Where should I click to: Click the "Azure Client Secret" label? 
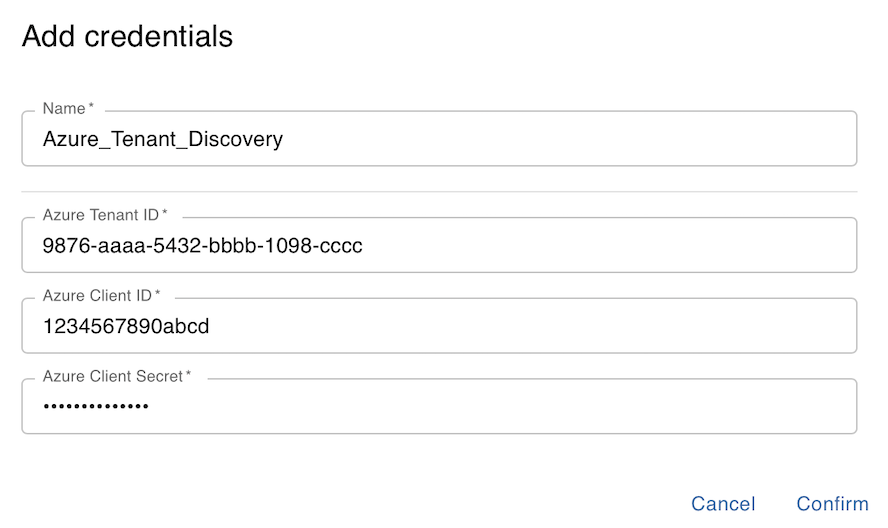pos(112,376)
